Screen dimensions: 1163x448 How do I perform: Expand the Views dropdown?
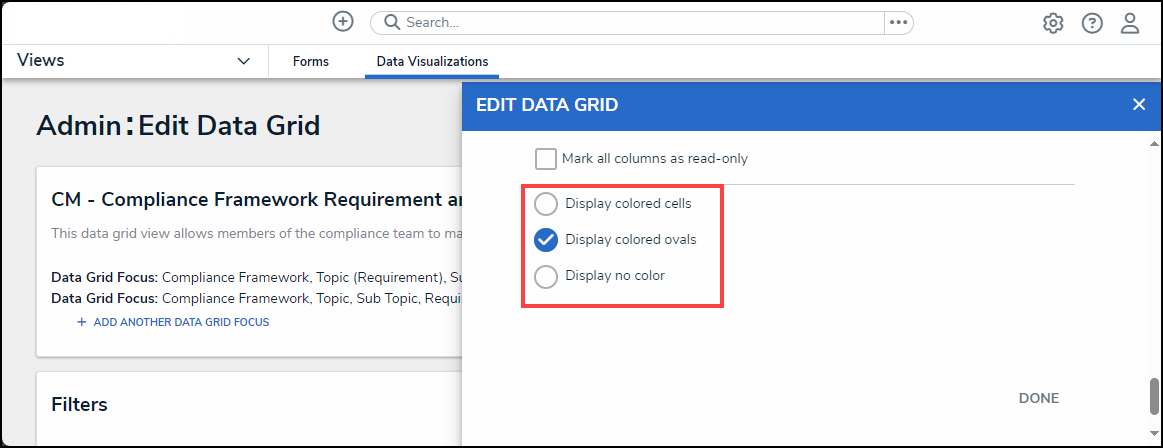coord(243,61)
